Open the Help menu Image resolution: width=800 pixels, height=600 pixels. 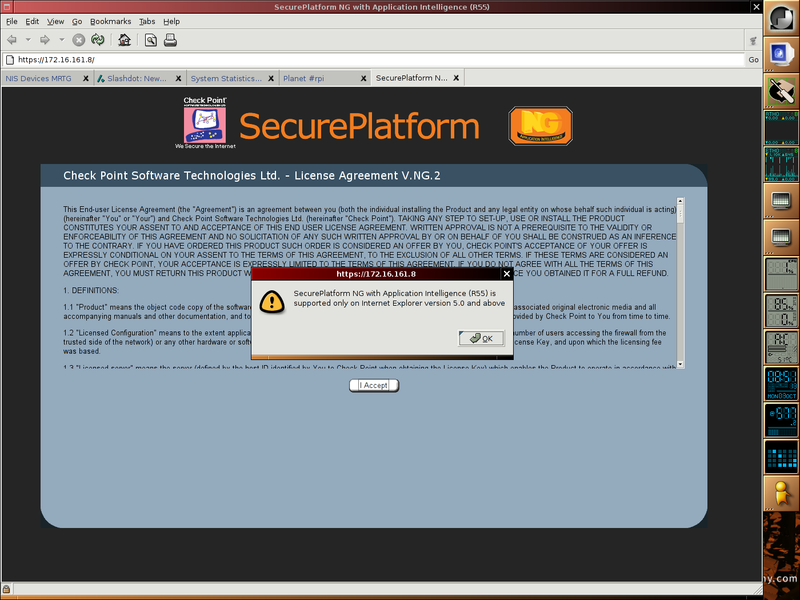(171, 21)
